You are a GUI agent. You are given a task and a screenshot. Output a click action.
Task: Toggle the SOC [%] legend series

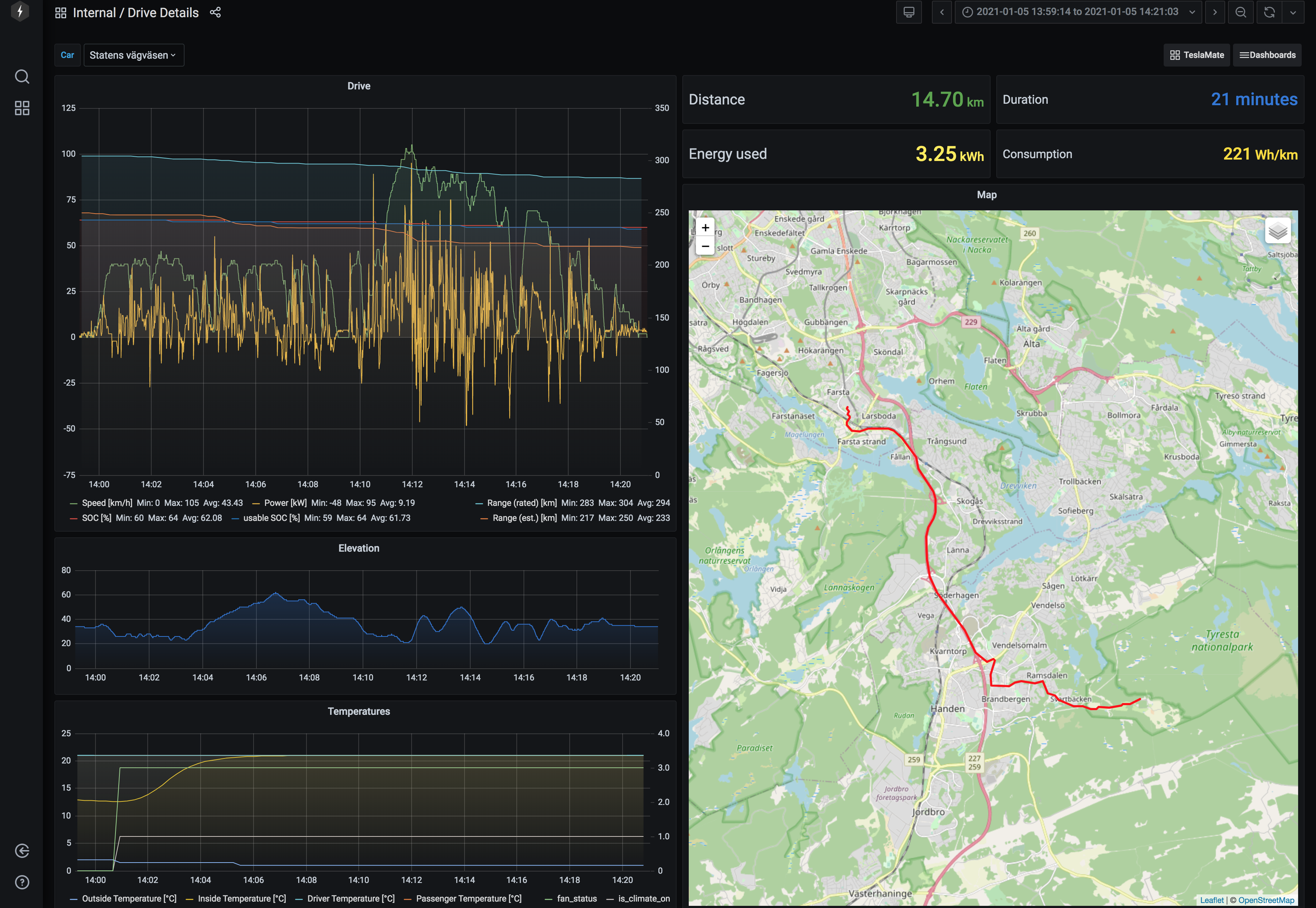(97, 518)
